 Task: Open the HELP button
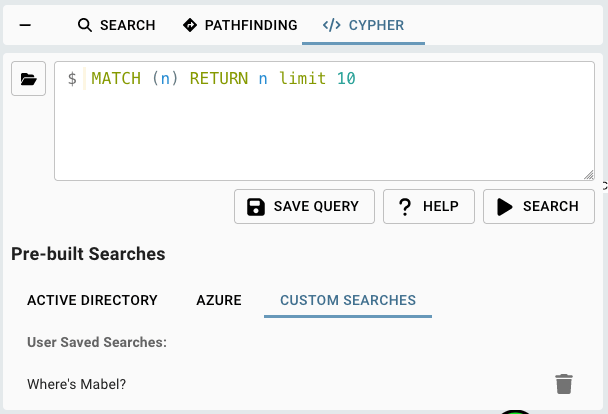429,207
